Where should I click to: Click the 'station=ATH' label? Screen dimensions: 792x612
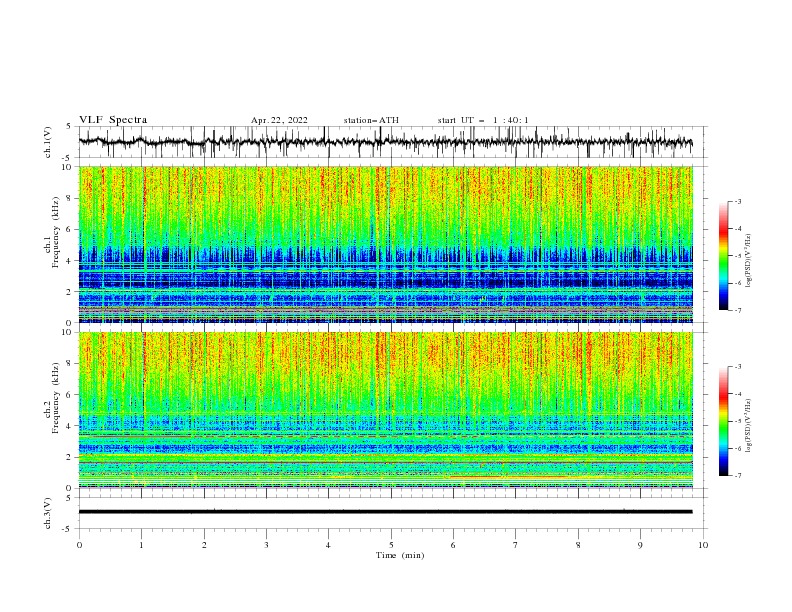click(x=371, y=120)
